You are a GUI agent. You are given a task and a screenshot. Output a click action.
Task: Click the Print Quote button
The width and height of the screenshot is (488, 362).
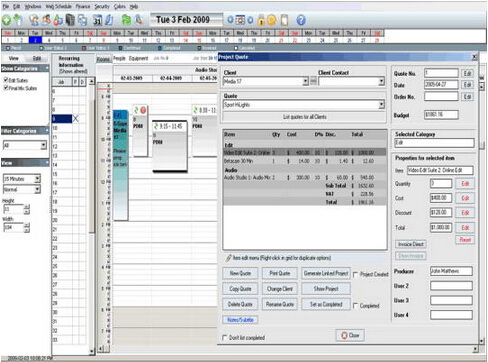click(x=280, y=273)
